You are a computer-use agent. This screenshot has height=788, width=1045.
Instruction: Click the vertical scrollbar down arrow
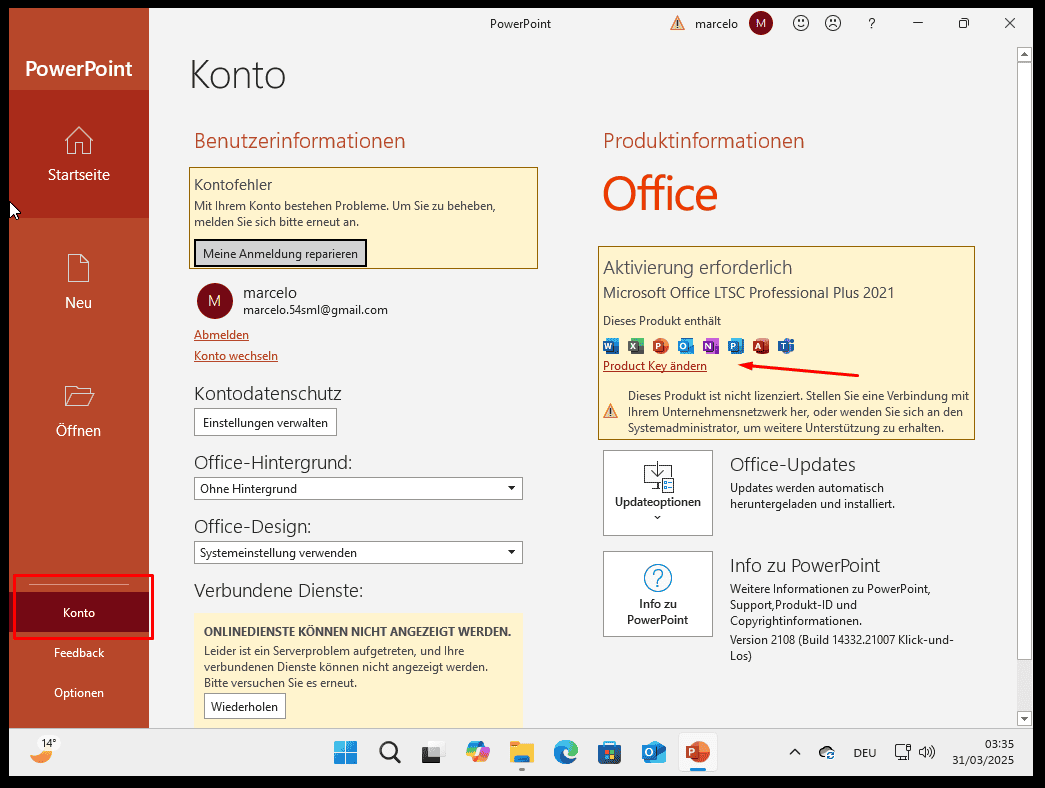(1024, 718)
